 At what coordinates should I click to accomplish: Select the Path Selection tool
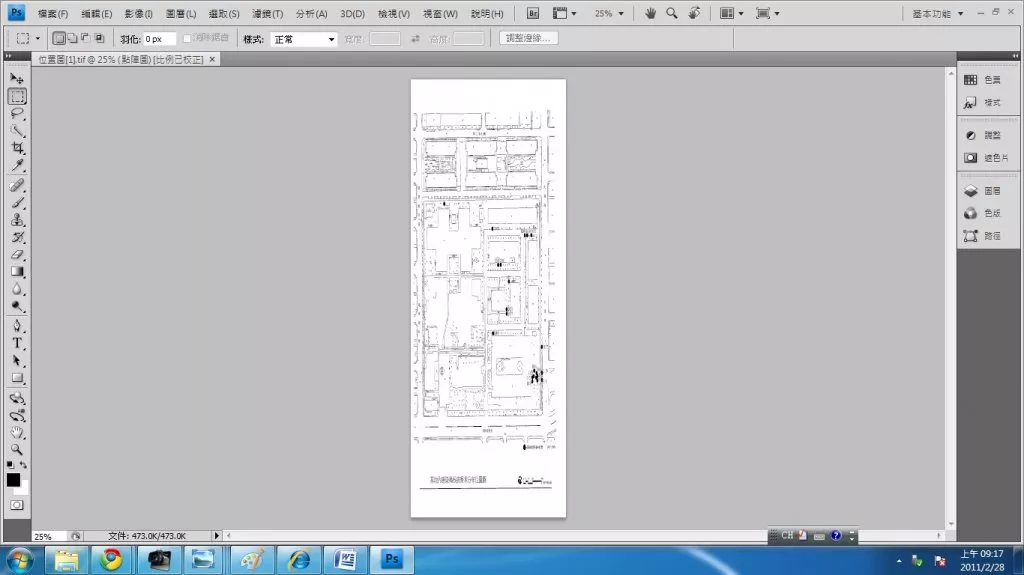[17, 361]
